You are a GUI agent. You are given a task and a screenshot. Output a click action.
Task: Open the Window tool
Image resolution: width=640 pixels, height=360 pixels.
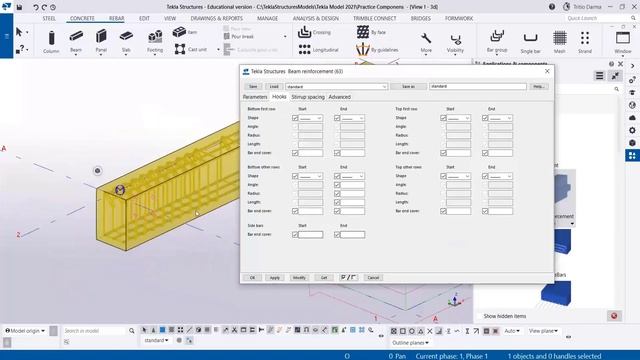tap(623, 42)
